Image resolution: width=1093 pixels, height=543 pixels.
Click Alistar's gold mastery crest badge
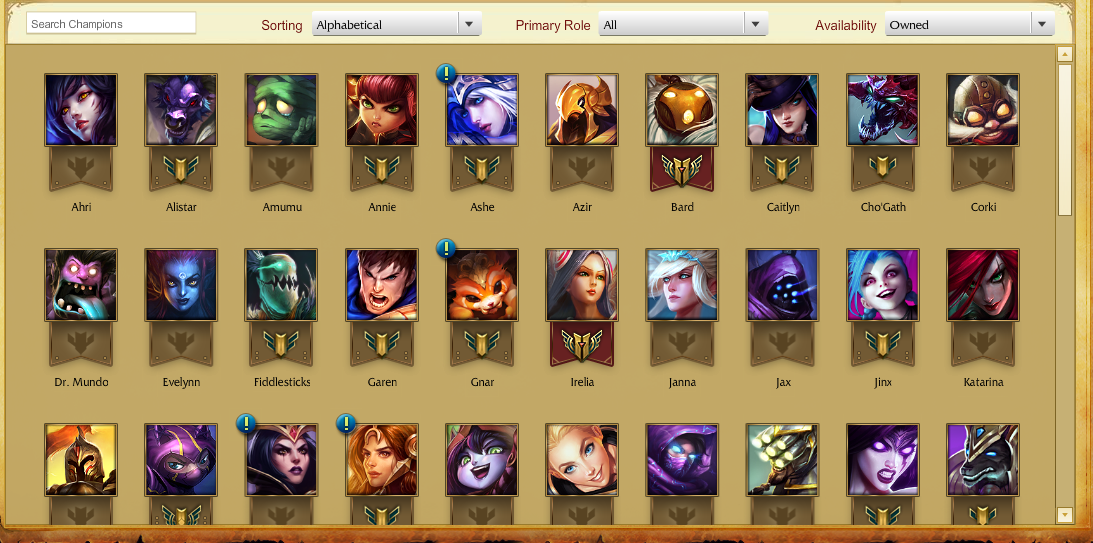(181, 168)
